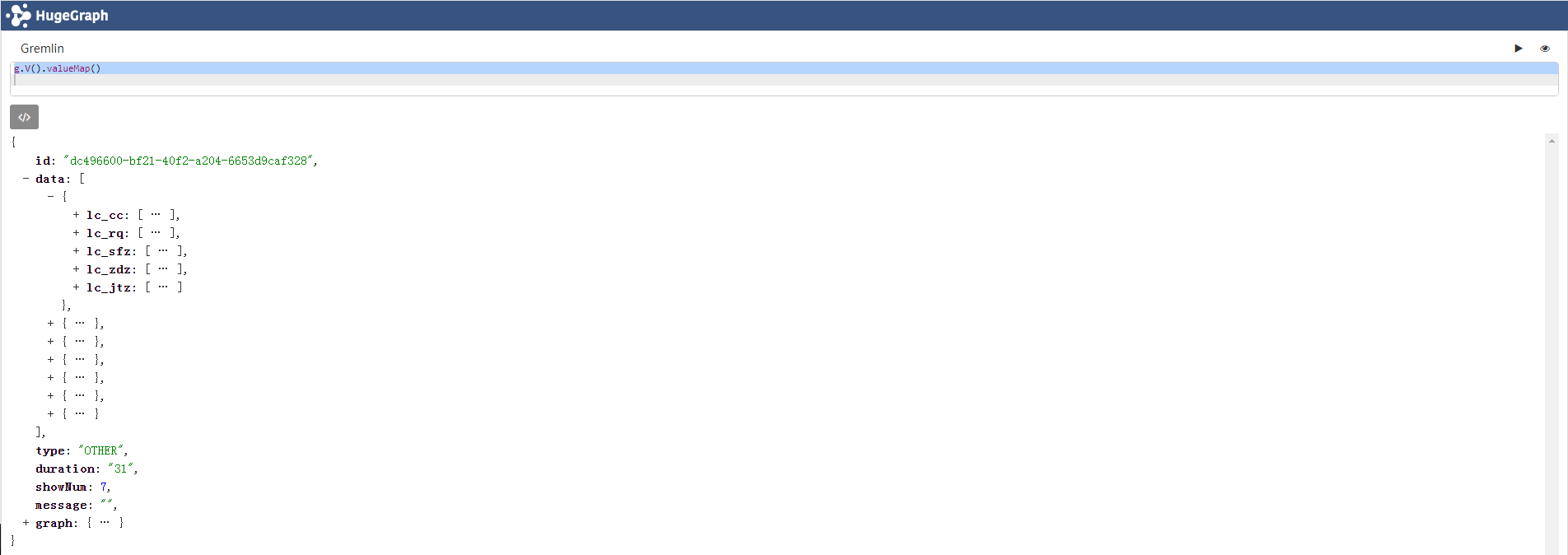Expand the lc_jtz array
1568x555 pixels.
77,287
